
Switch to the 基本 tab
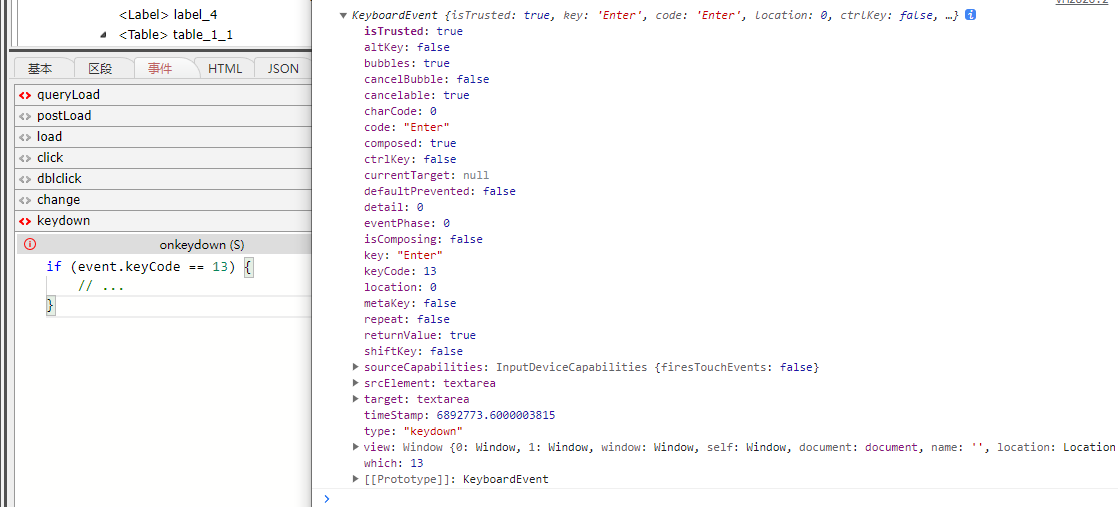point(40,68)
